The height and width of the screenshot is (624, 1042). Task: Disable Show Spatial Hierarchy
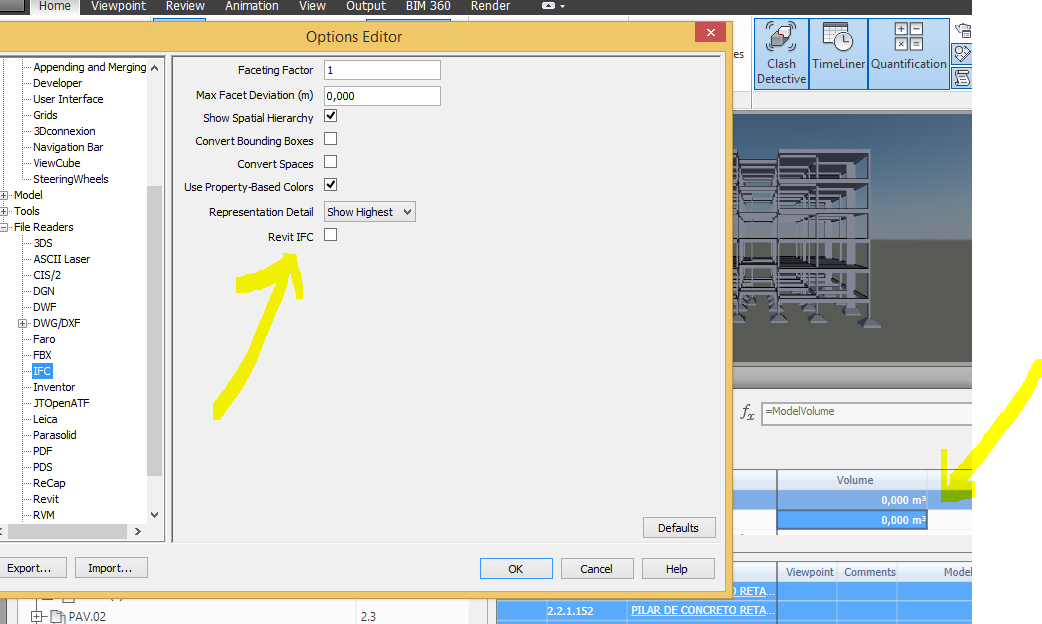(x=330, y=116)
